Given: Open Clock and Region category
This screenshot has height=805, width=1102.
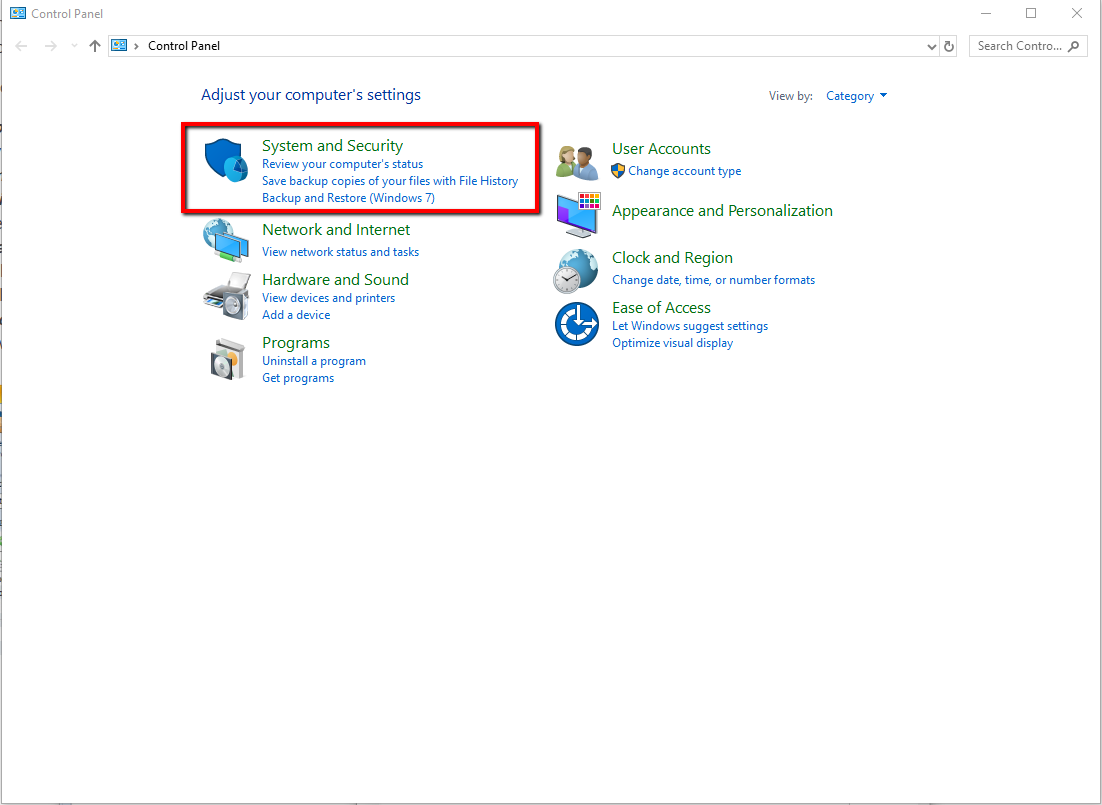Looking at the screenshot, I should pyautogui.click(x=673, y=257).
